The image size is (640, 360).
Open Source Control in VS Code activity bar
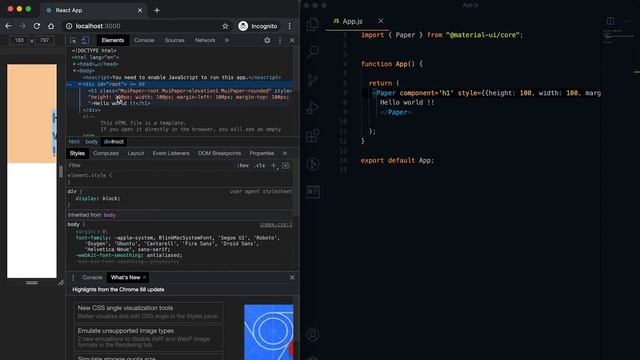313,80
